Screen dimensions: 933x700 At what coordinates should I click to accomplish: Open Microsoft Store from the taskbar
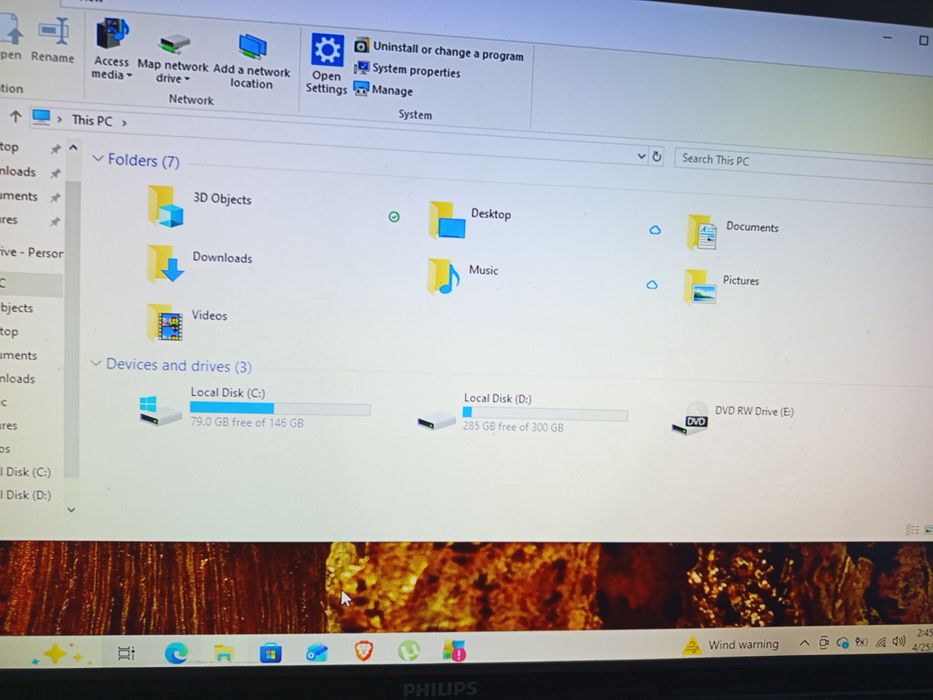[270, 653]
